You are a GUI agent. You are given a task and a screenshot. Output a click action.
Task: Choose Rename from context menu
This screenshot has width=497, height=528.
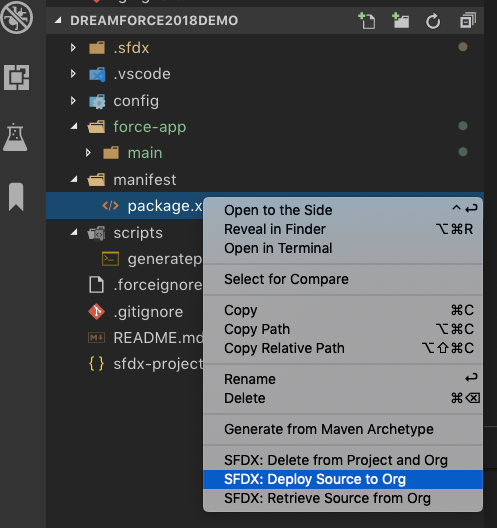tap(343, 379)
